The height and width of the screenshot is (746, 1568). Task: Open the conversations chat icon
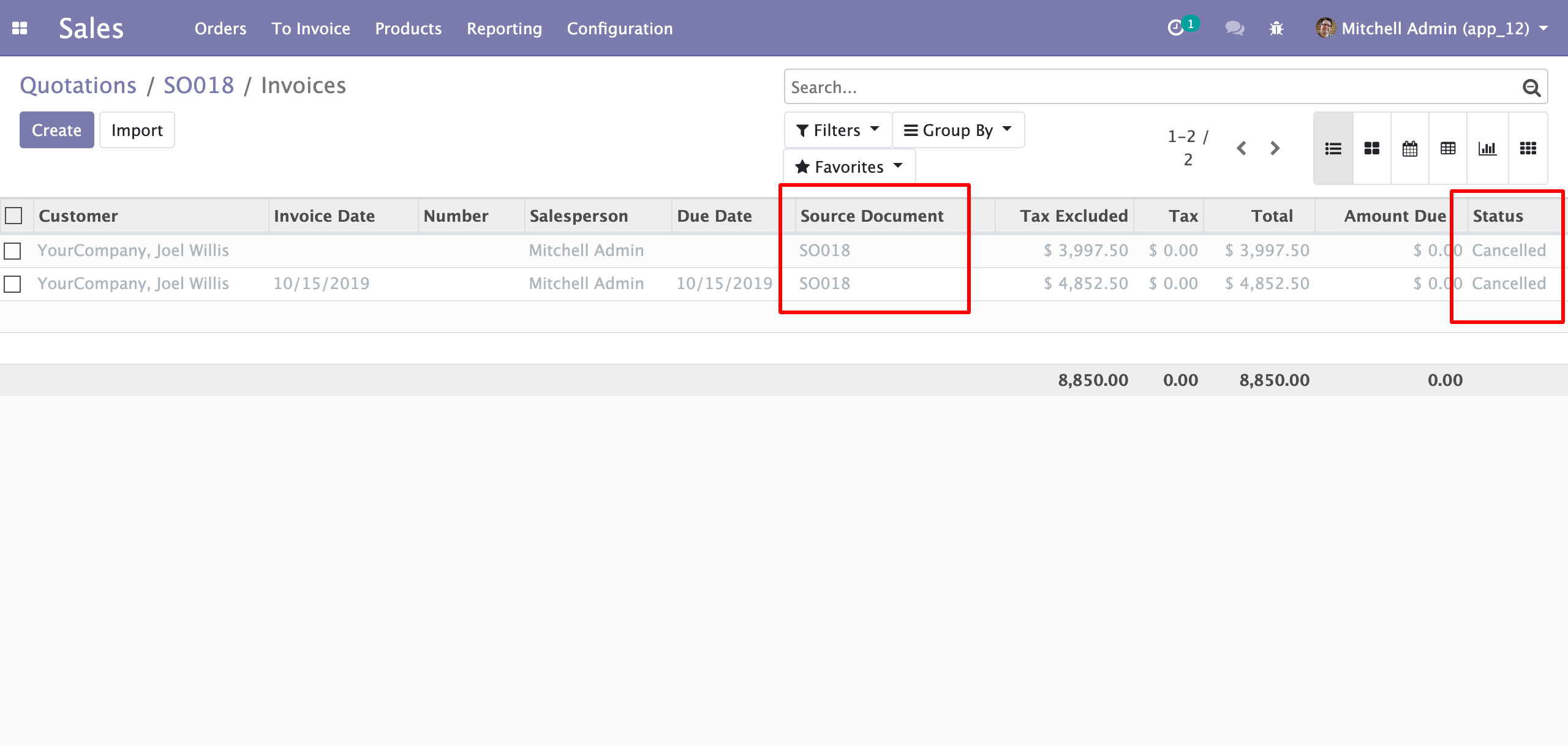point(1234,28)
